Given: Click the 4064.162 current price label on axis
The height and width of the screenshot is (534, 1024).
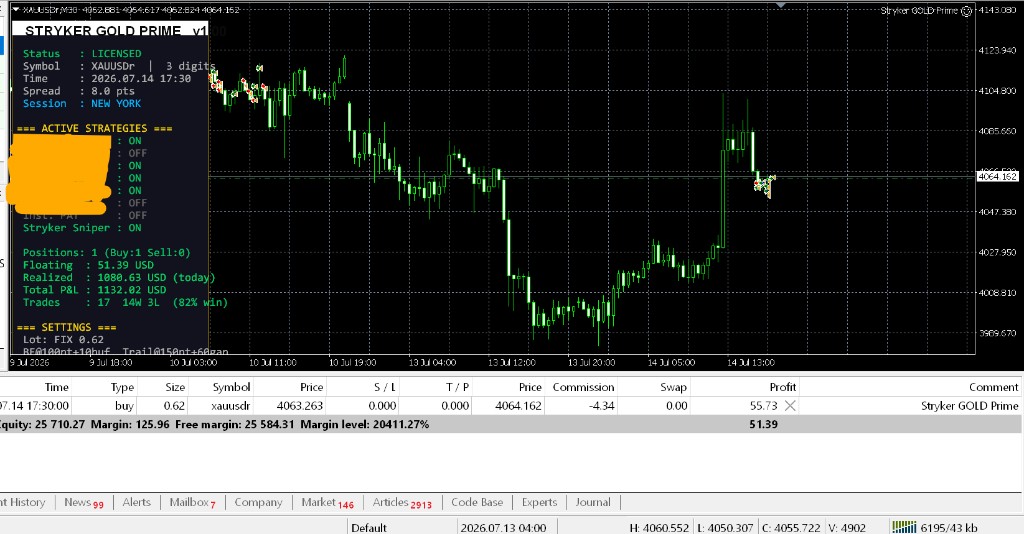Looking at the screenshot, I should point(998,176).
